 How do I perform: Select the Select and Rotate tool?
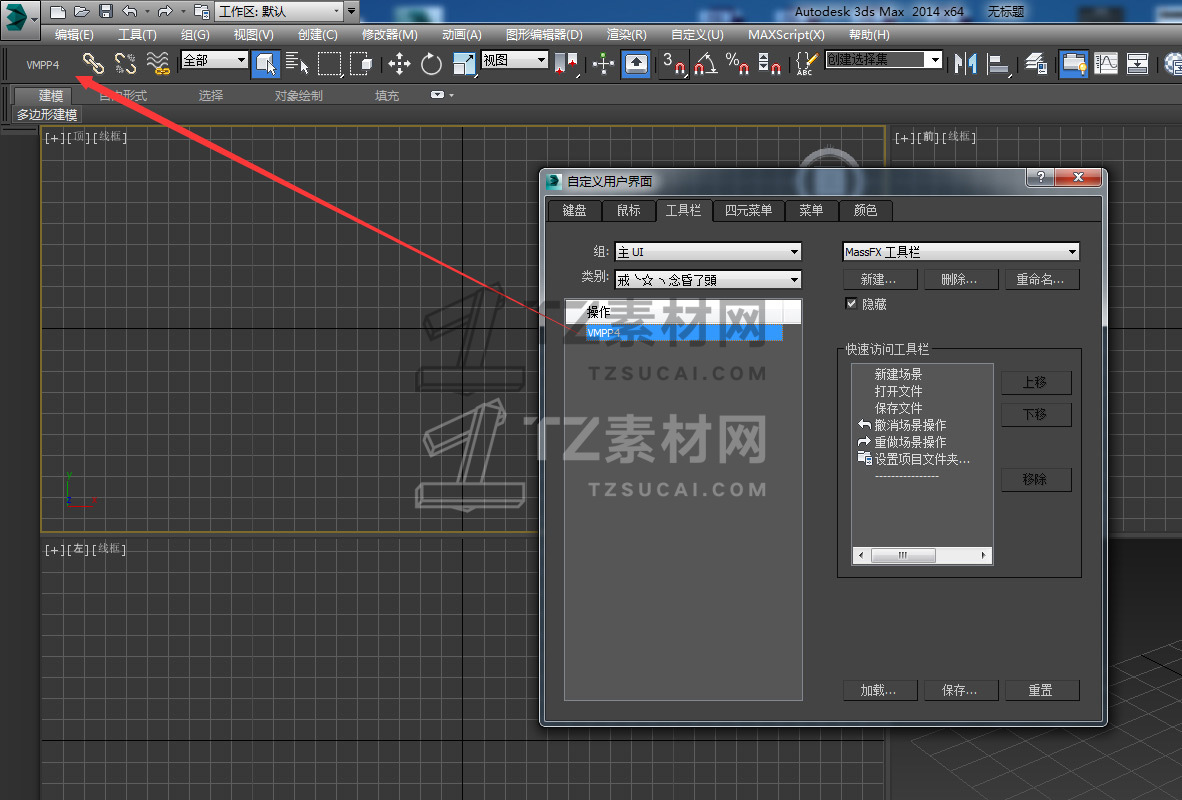coord(431,64)
